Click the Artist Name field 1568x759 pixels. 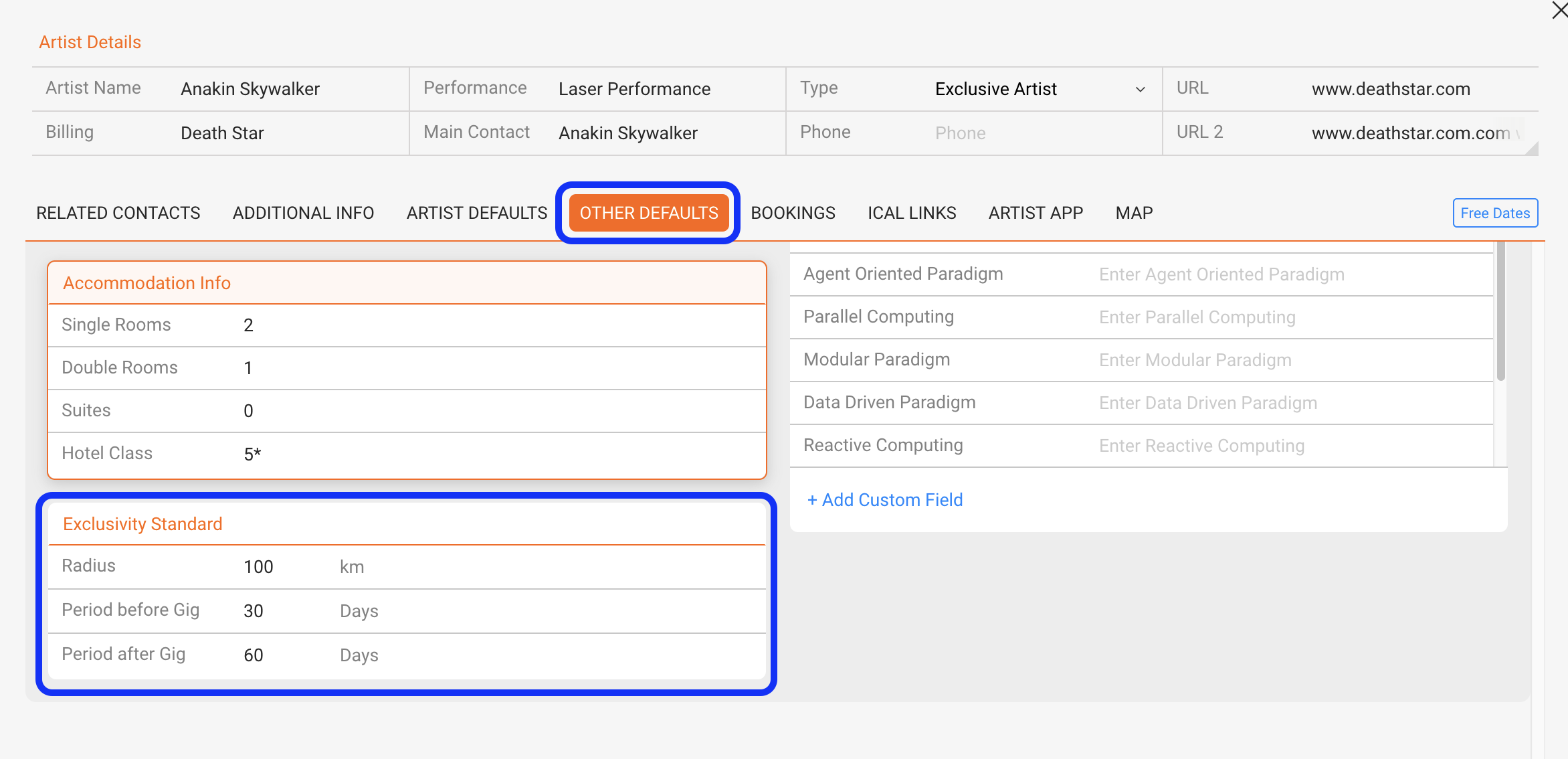click(288, 89)
